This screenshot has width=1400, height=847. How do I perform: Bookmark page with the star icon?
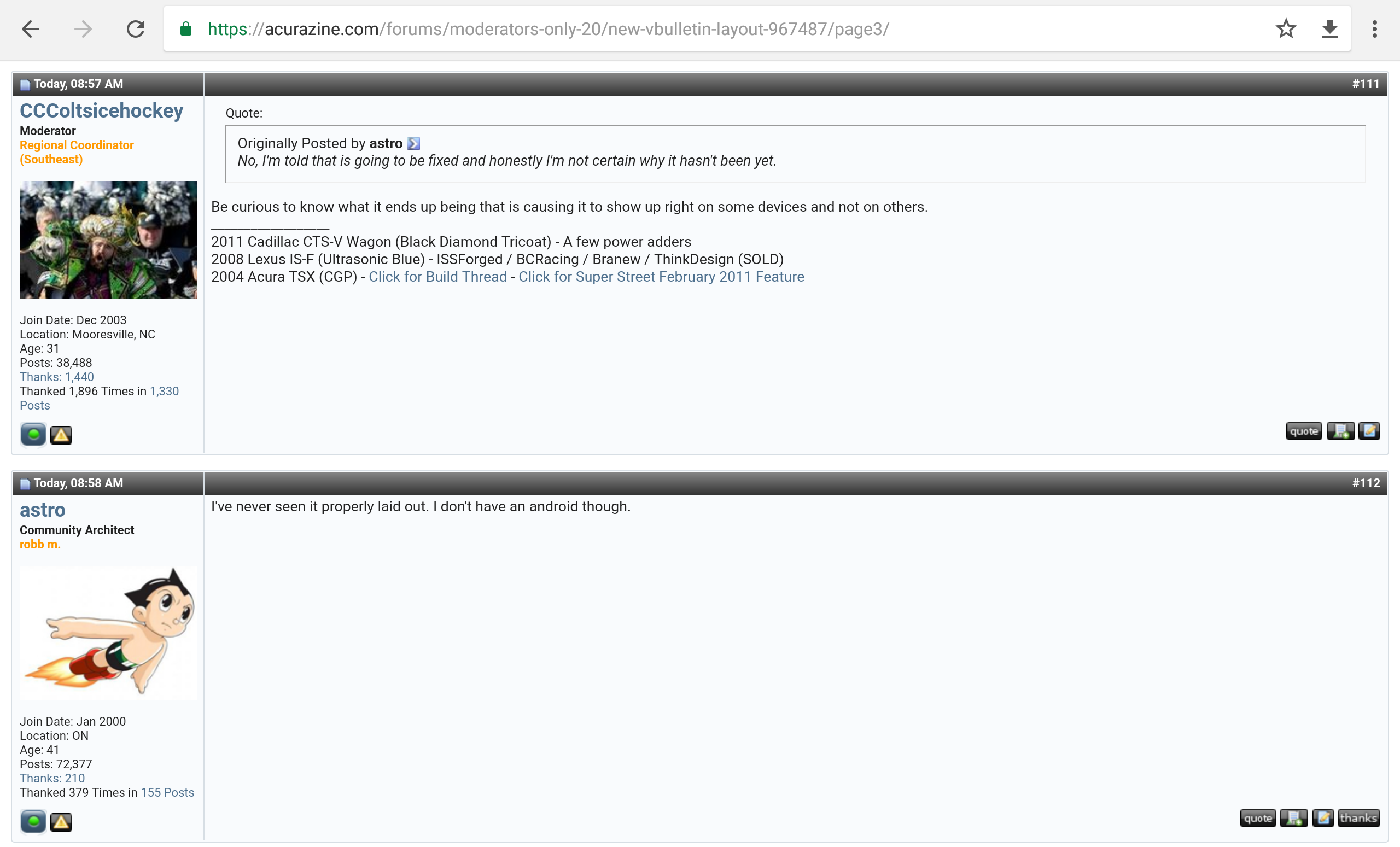[1286, 28]
